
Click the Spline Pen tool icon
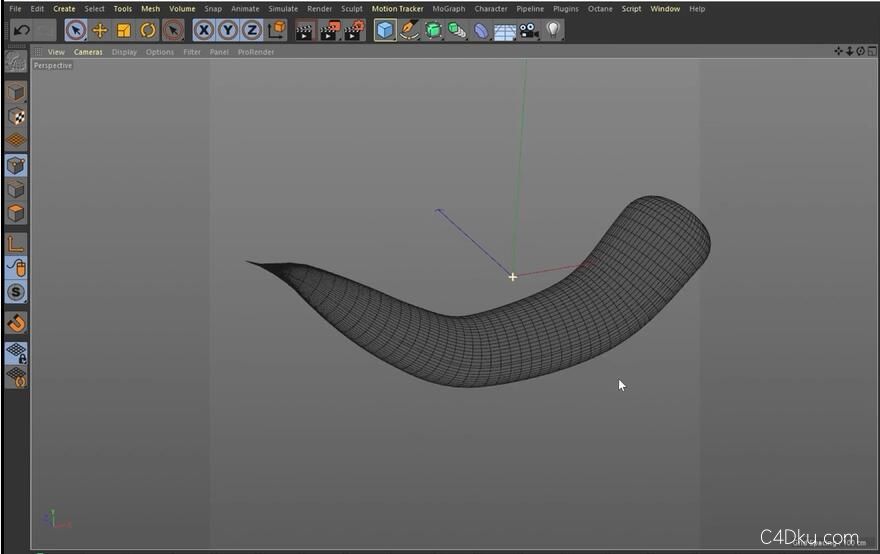pyautogui.click(x=409, y=30)
